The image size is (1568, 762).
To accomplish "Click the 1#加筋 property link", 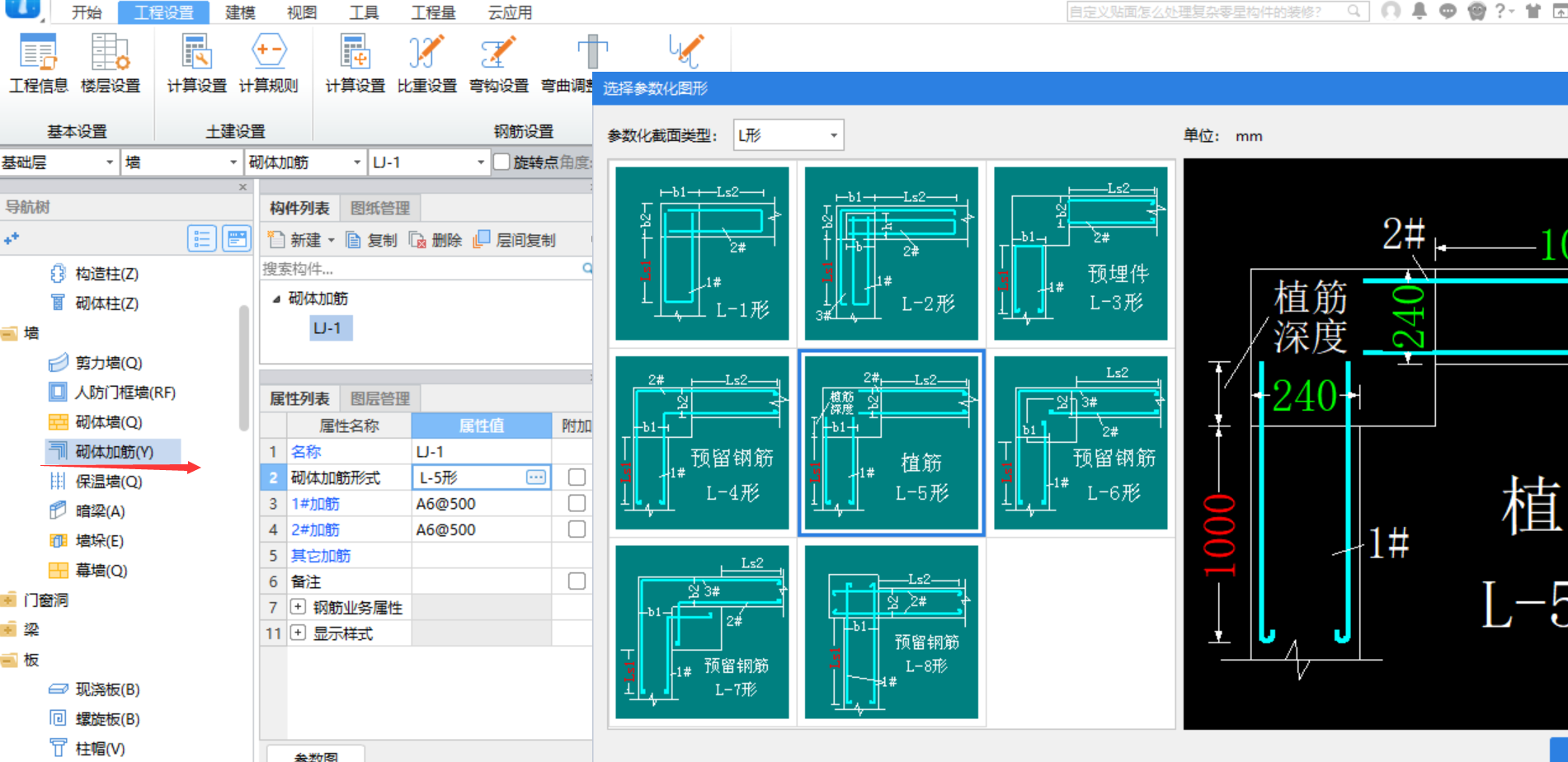I will (315, 504).
